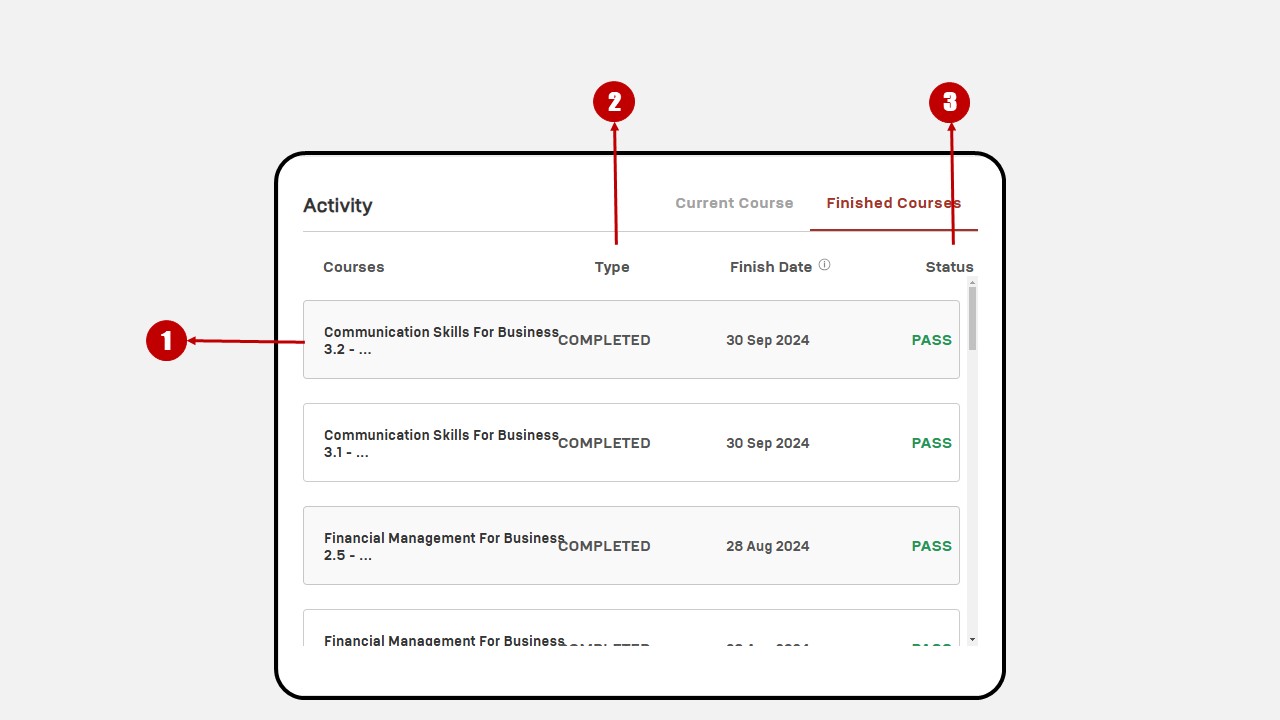
Task: Click the Status column header
Action: [949, 267]
